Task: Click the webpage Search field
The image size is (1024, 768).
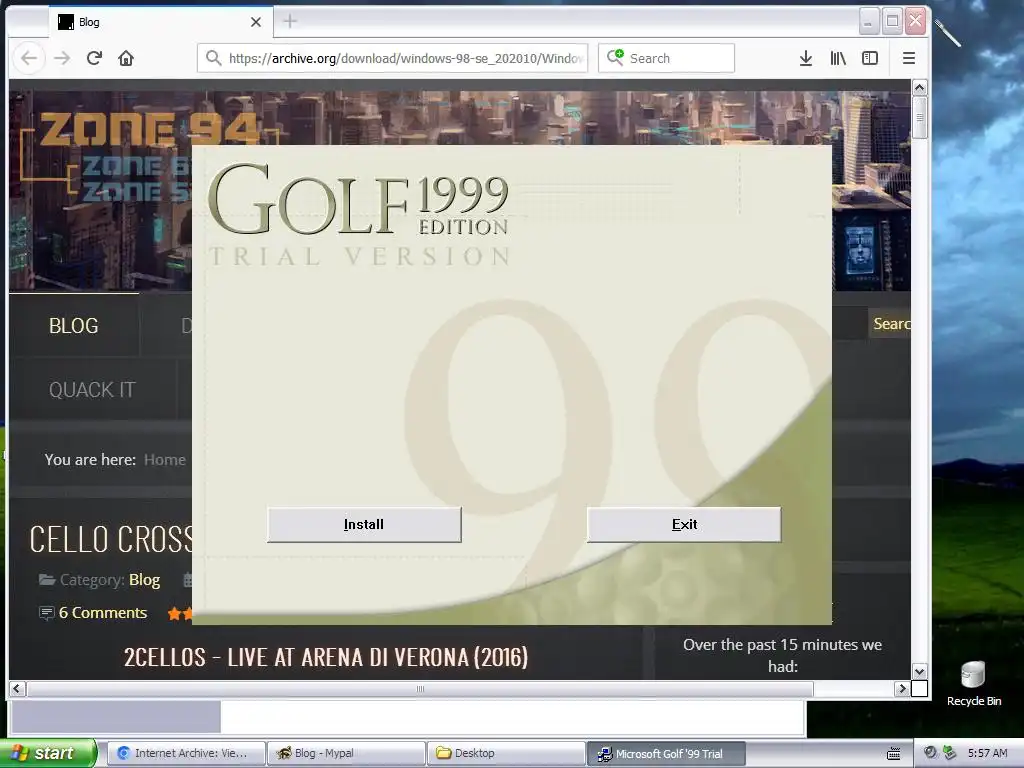Action: (x=889, y=324)
